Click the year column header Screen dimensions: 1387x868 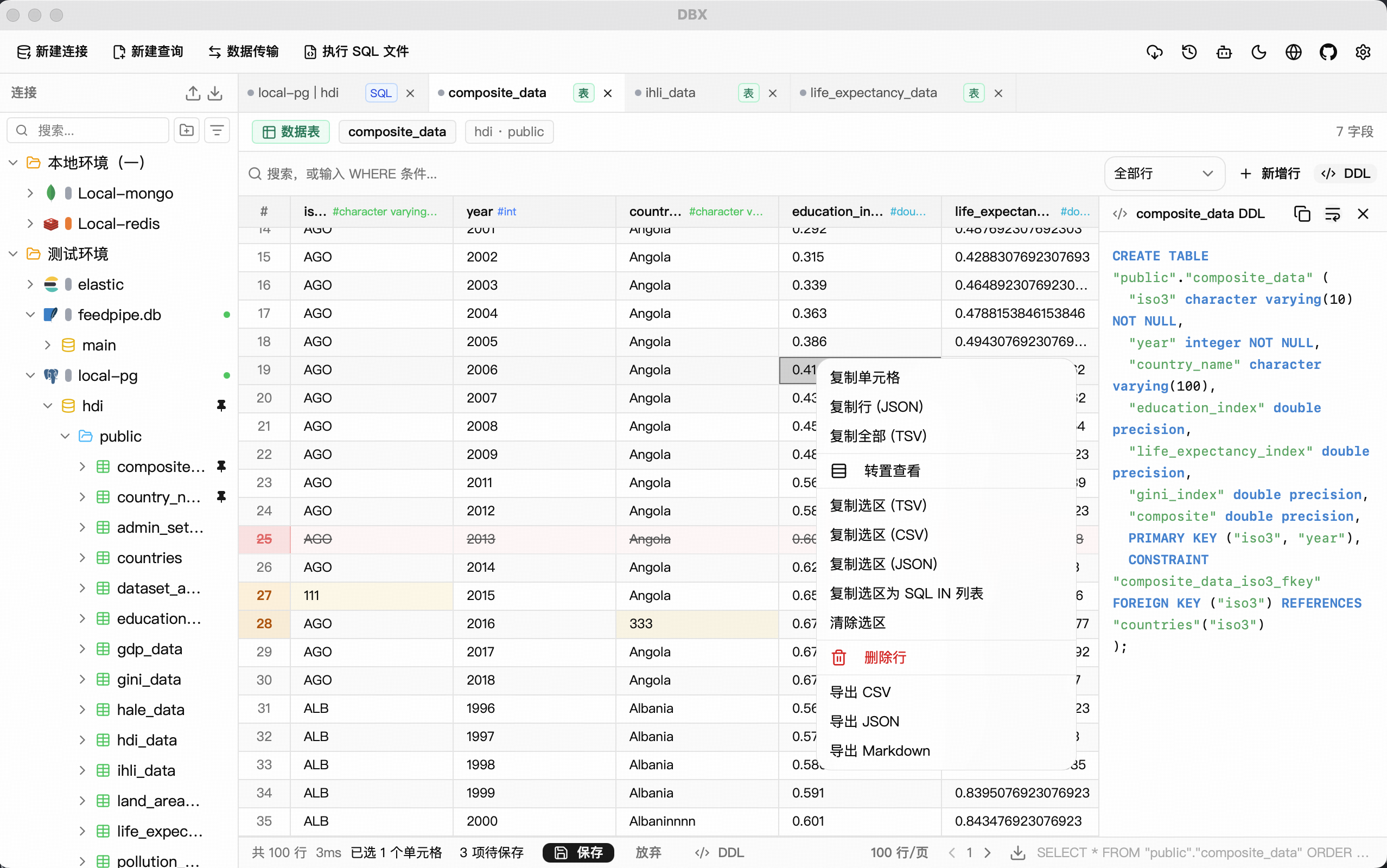point(534,211)
